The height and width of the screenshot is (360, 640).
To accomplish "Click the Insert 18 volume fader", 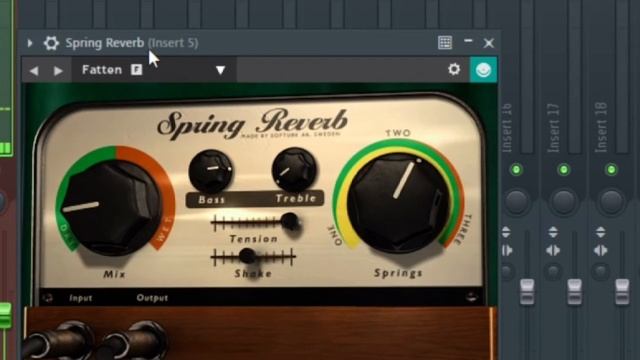I will [x=622, y=292].
